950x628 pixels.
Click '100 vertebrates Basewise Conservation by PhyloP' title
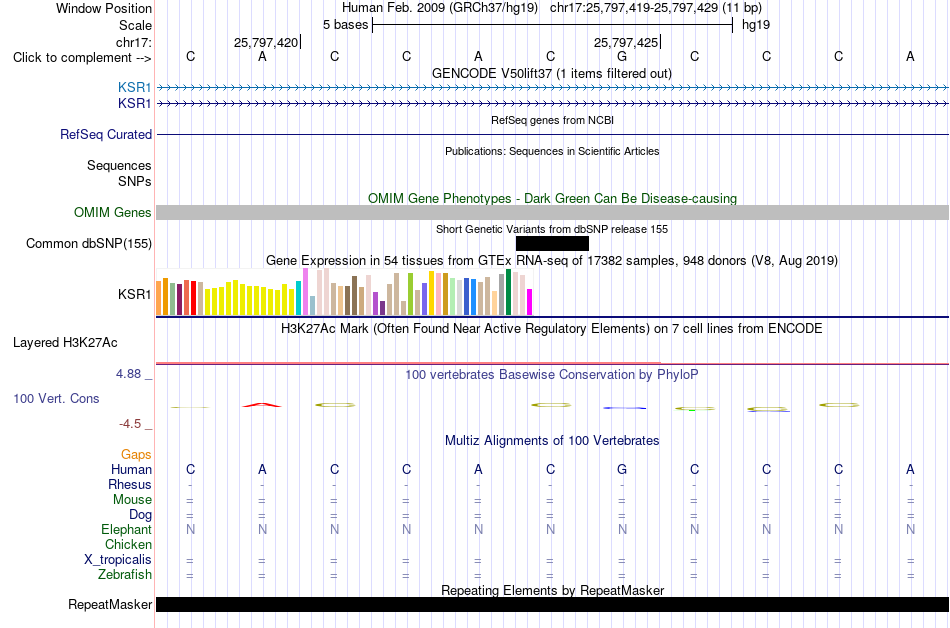552,374
